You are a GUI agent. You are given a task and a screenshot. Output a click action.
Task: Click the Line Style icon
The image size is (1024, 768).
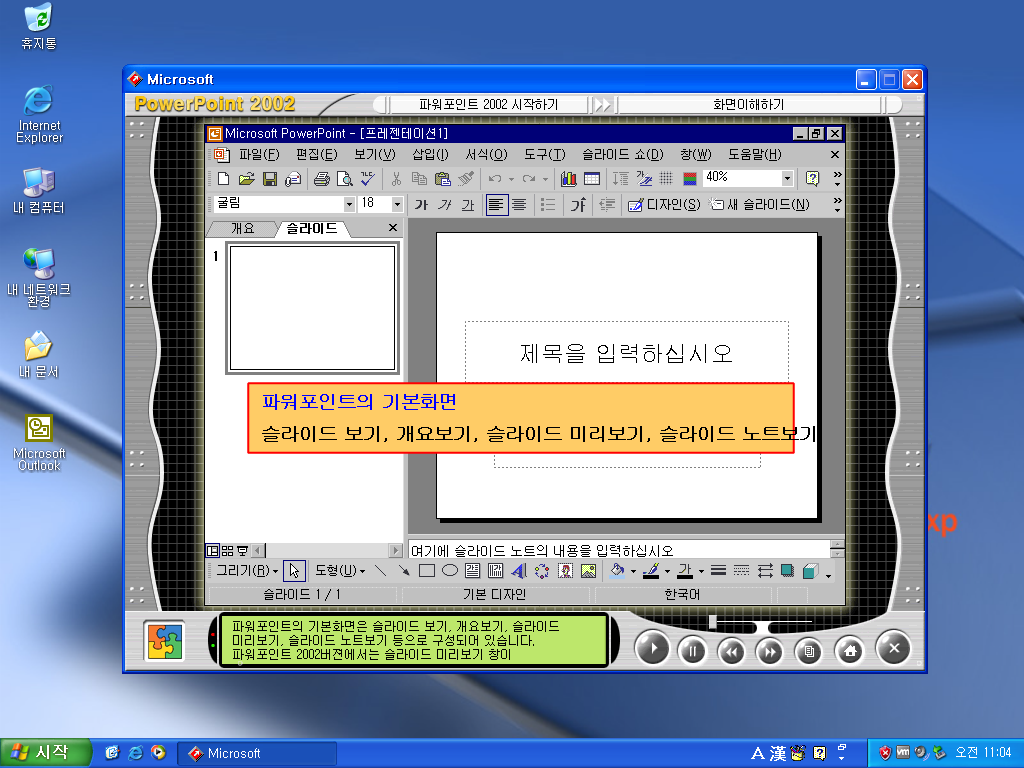click(x=718, y=571)
